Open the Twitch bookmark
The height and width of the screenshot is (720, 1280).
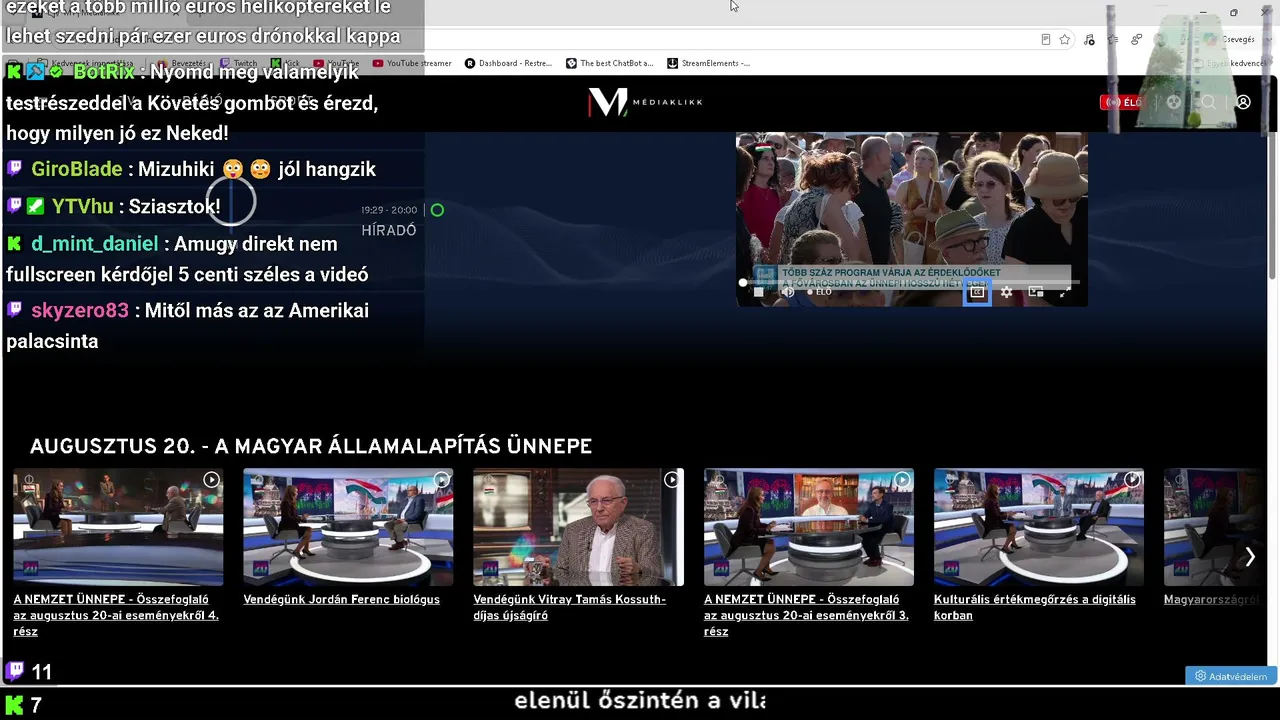coord(238,63)
